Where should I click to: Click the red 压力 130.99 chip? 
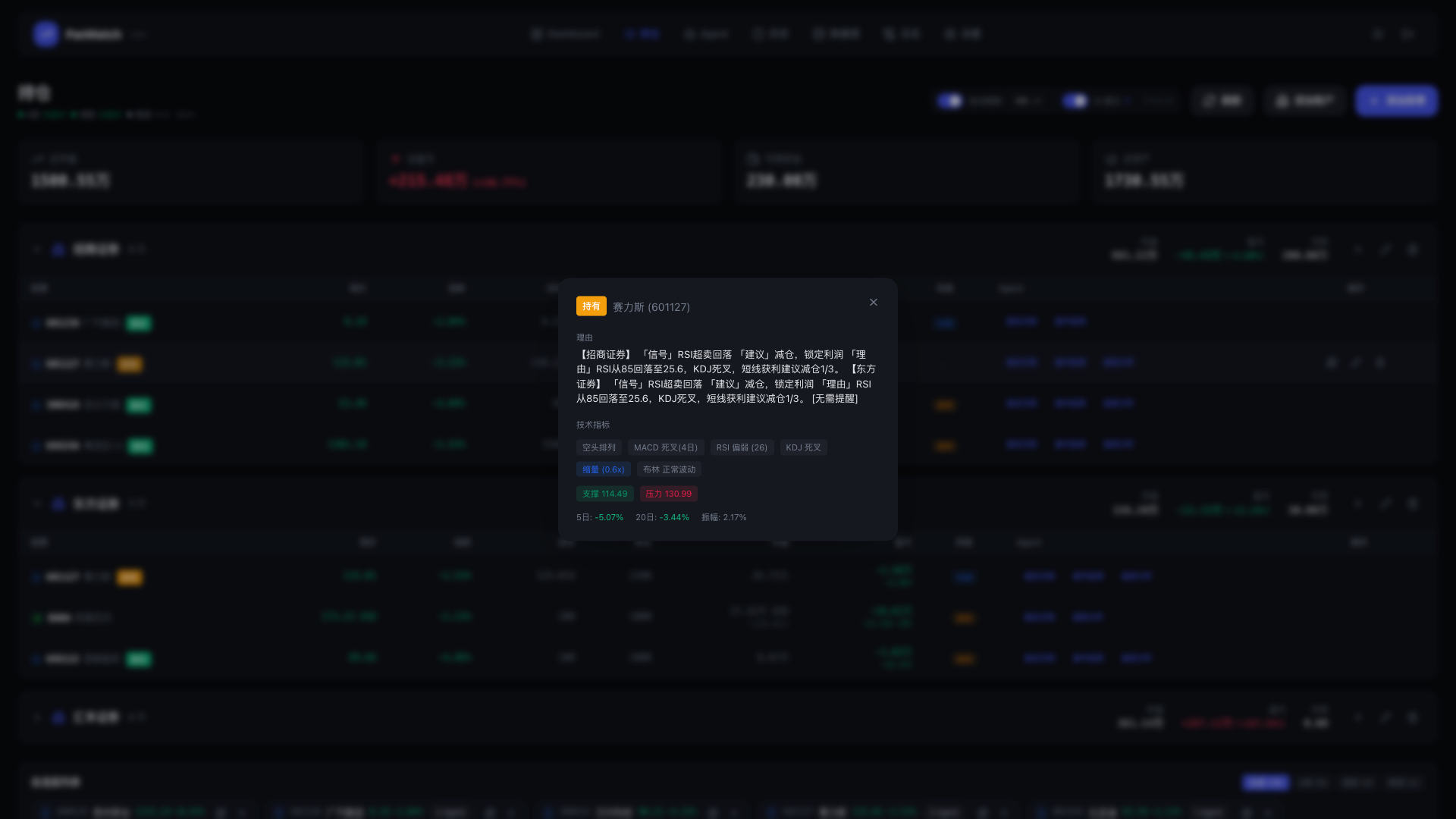[668, 494]
